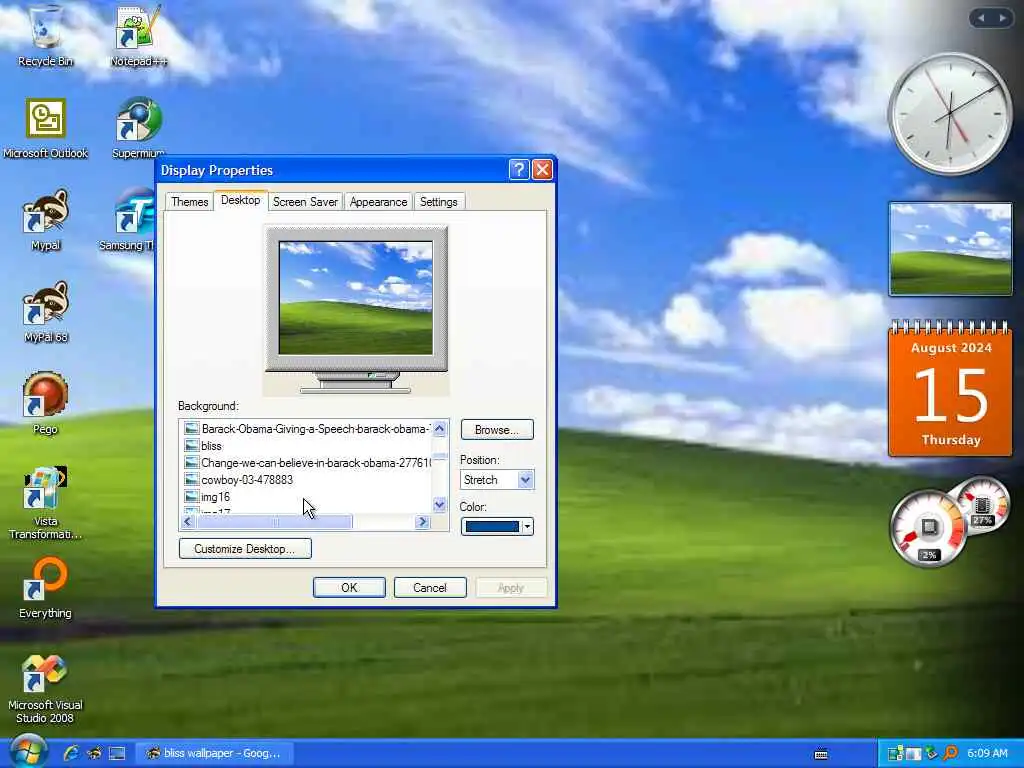This screenshot has height=768, width=1024.
Task: Switch to the Themes tab
Action: [x=189, y=202]
